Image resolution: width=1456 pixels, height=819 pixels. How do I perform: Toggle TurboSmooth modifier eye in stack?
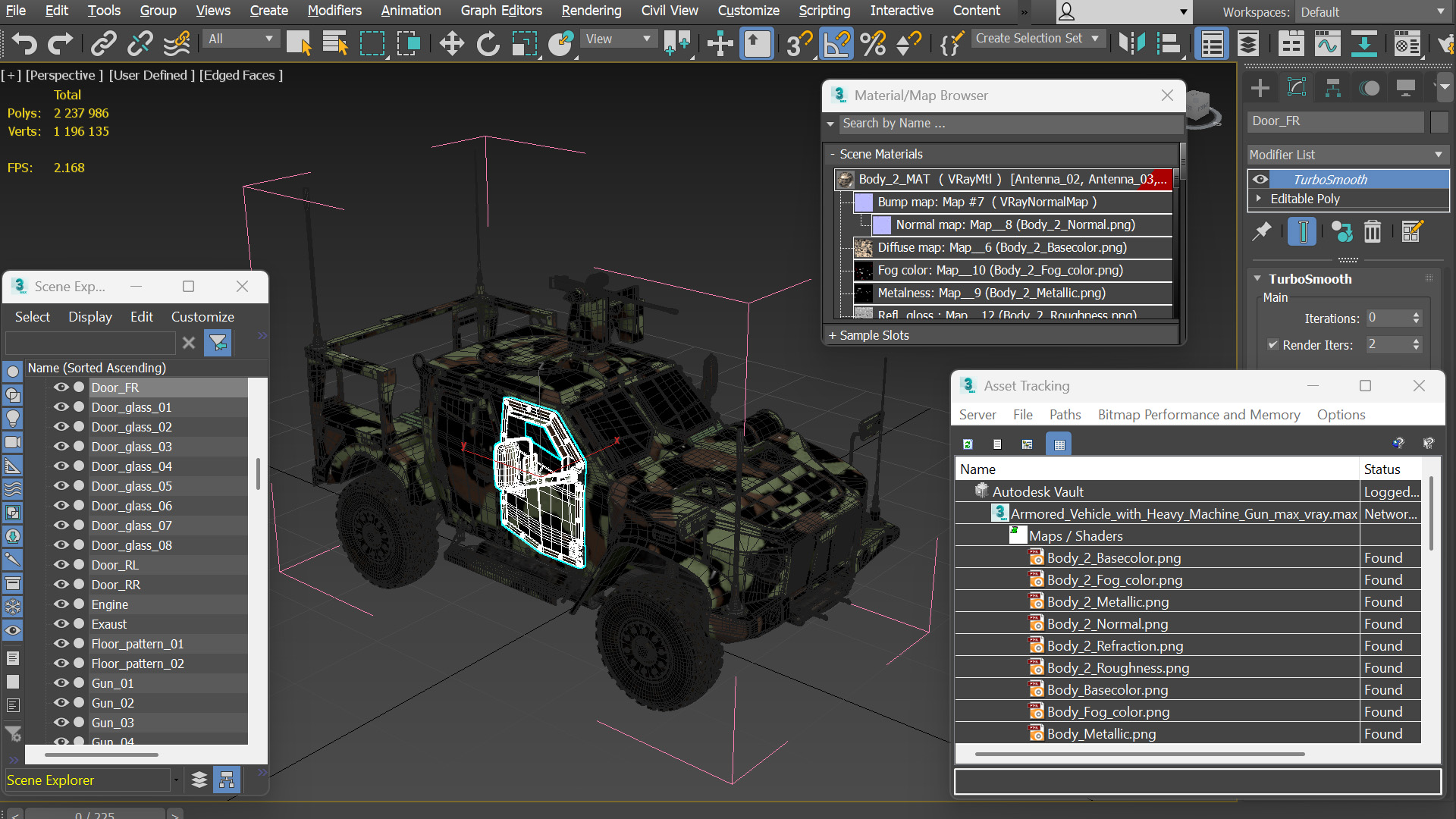pos(1260,180)
